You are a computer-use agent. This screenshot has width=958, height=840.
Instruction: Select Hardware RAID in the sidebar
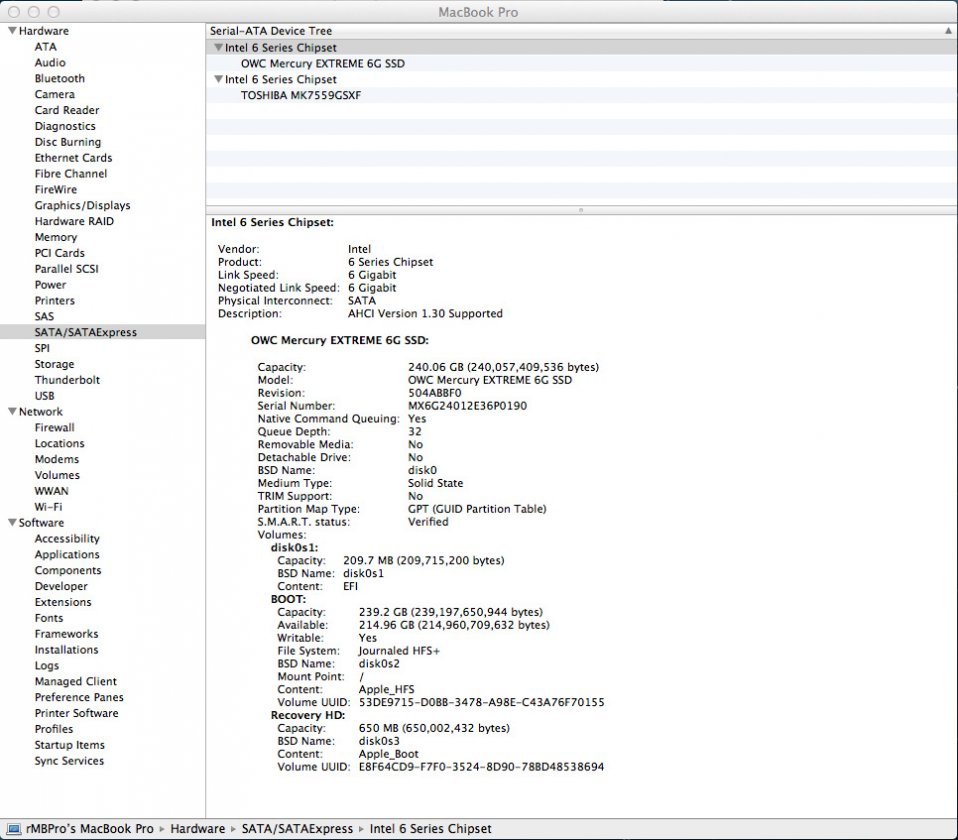[x=75, y=222]
